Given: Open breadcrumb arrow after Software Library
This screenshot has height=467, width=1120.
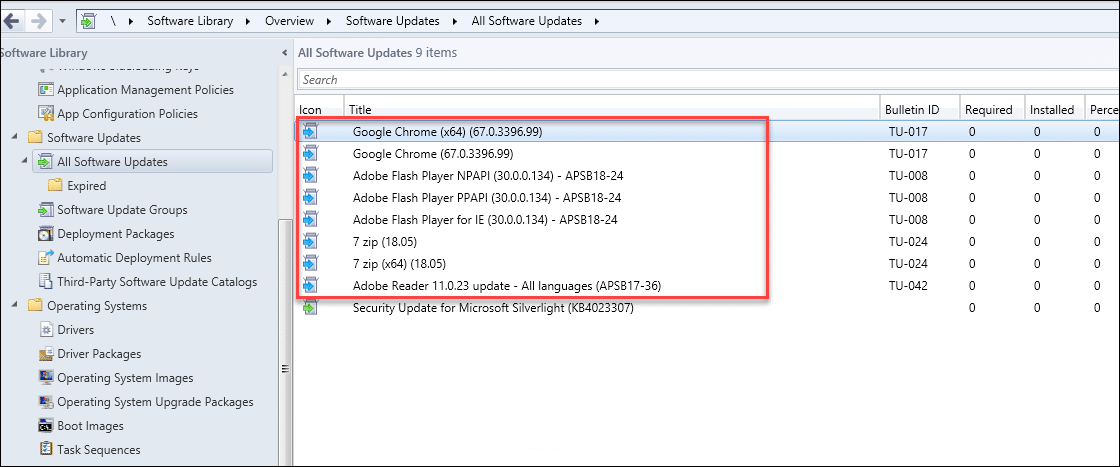Looking at the screenshot, I should pos(248,21).
